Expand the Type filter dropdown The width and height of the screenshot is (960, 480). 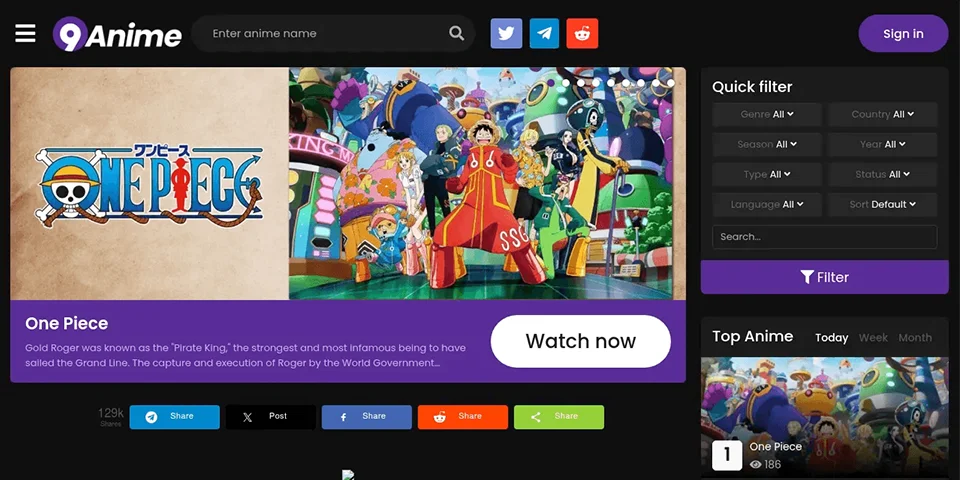tap(767, 174)
